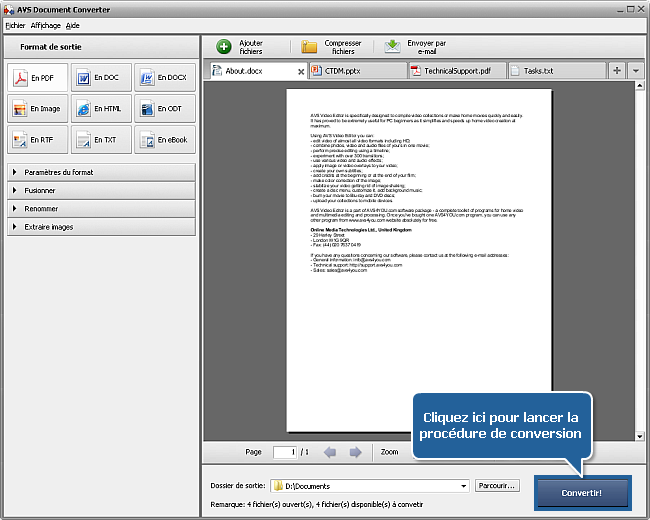650x520 pixels.
Task: Select the En eBook output format
Action: tap(165, 140)
